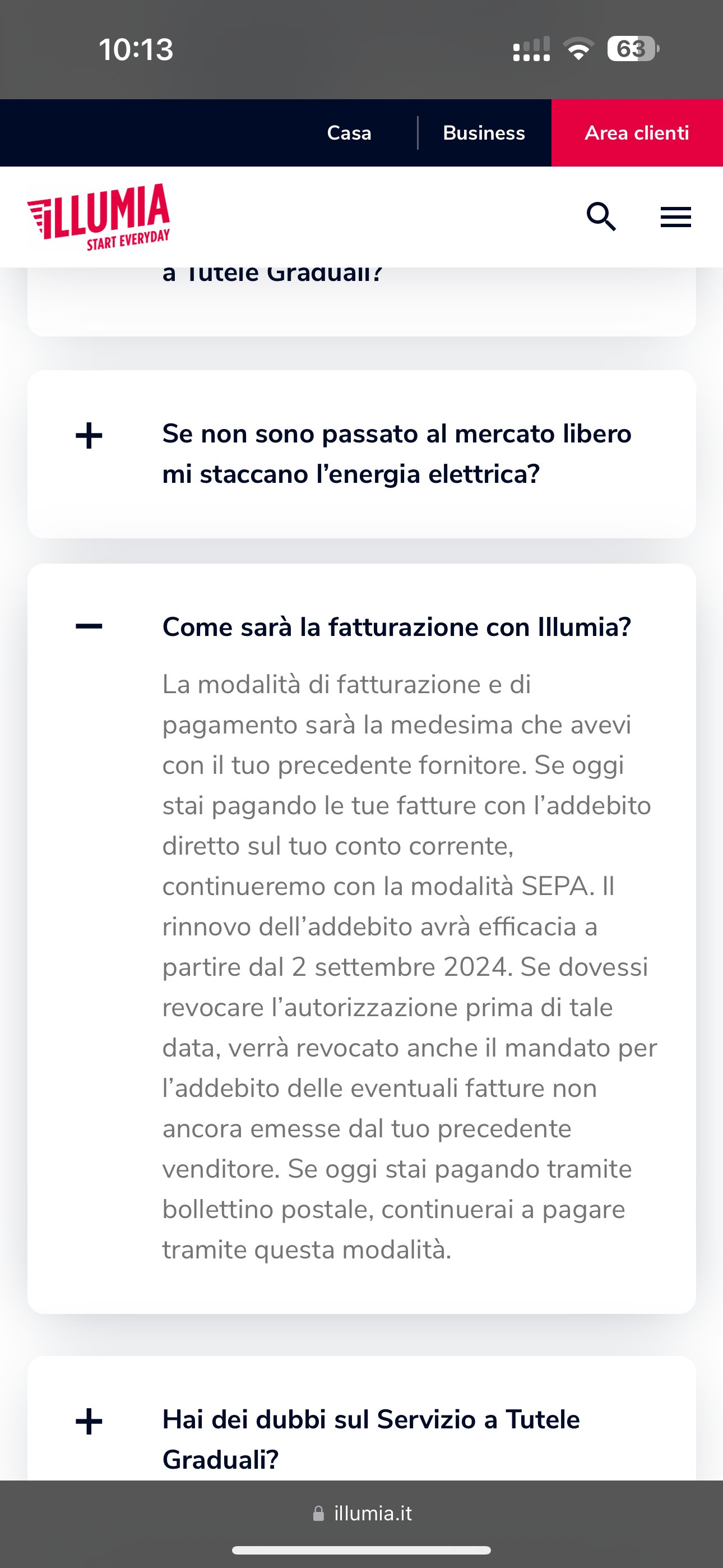Tap the partially hidden "a Tutele Graduali?" card

361,301
